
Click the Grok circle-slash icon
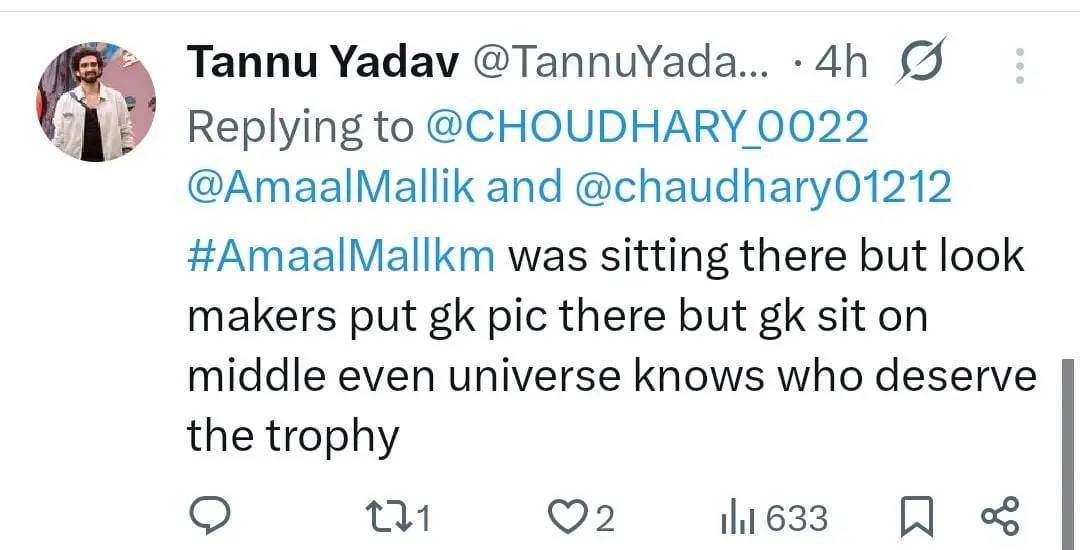(x=921, y=64)
